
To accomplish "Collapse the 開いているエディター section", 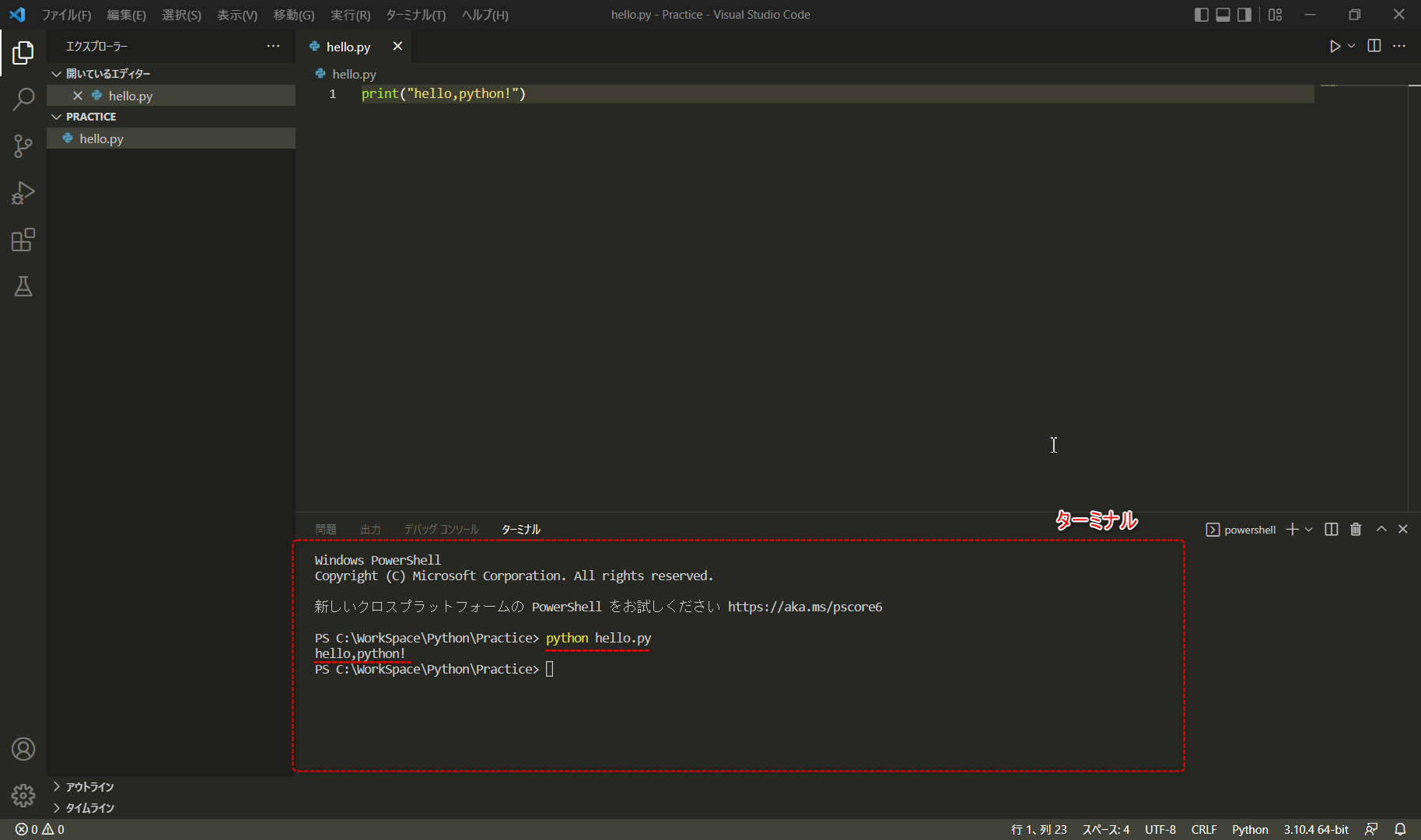I will click(171, 74).
